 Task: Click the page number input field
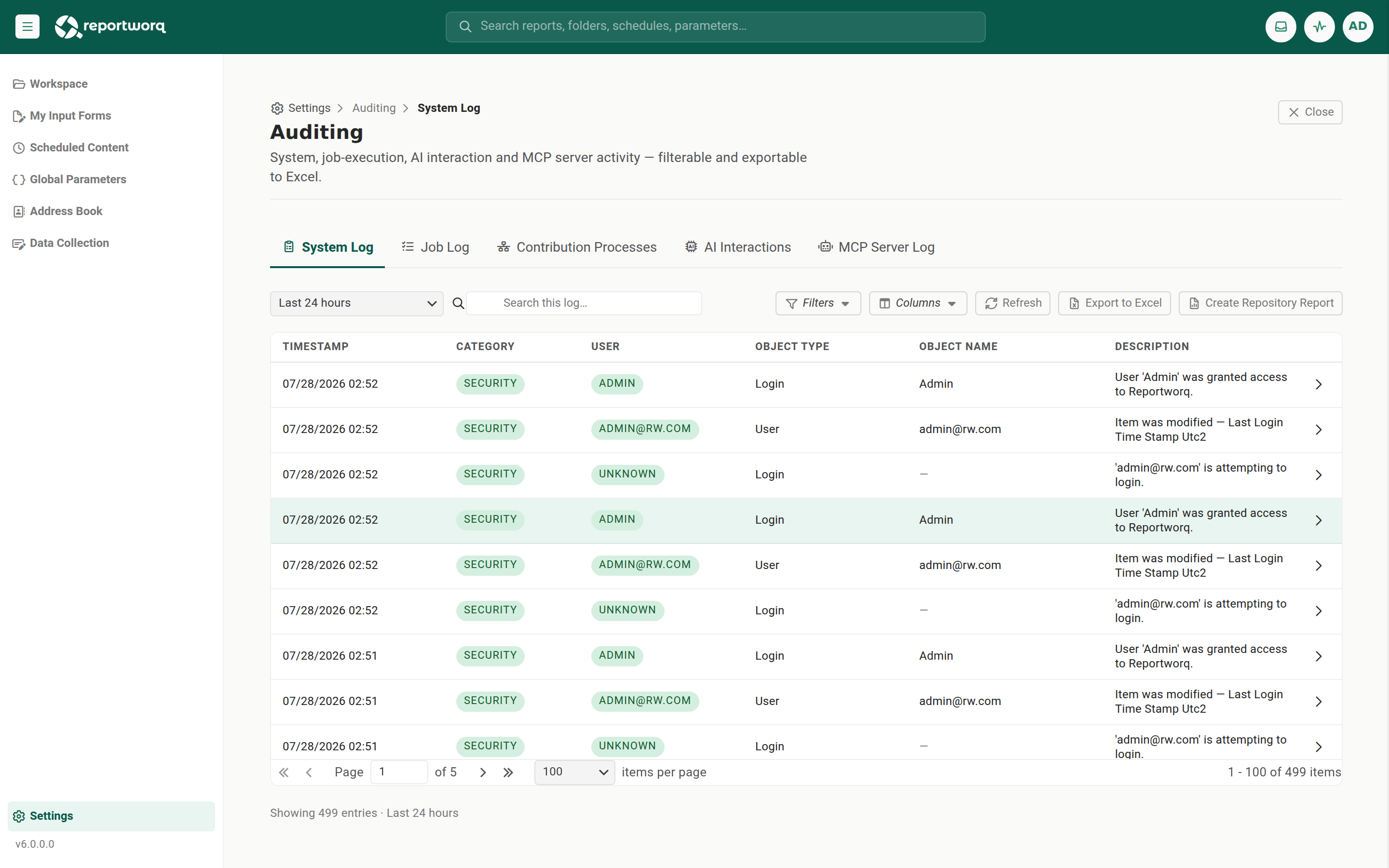click(x=399, y=772)
